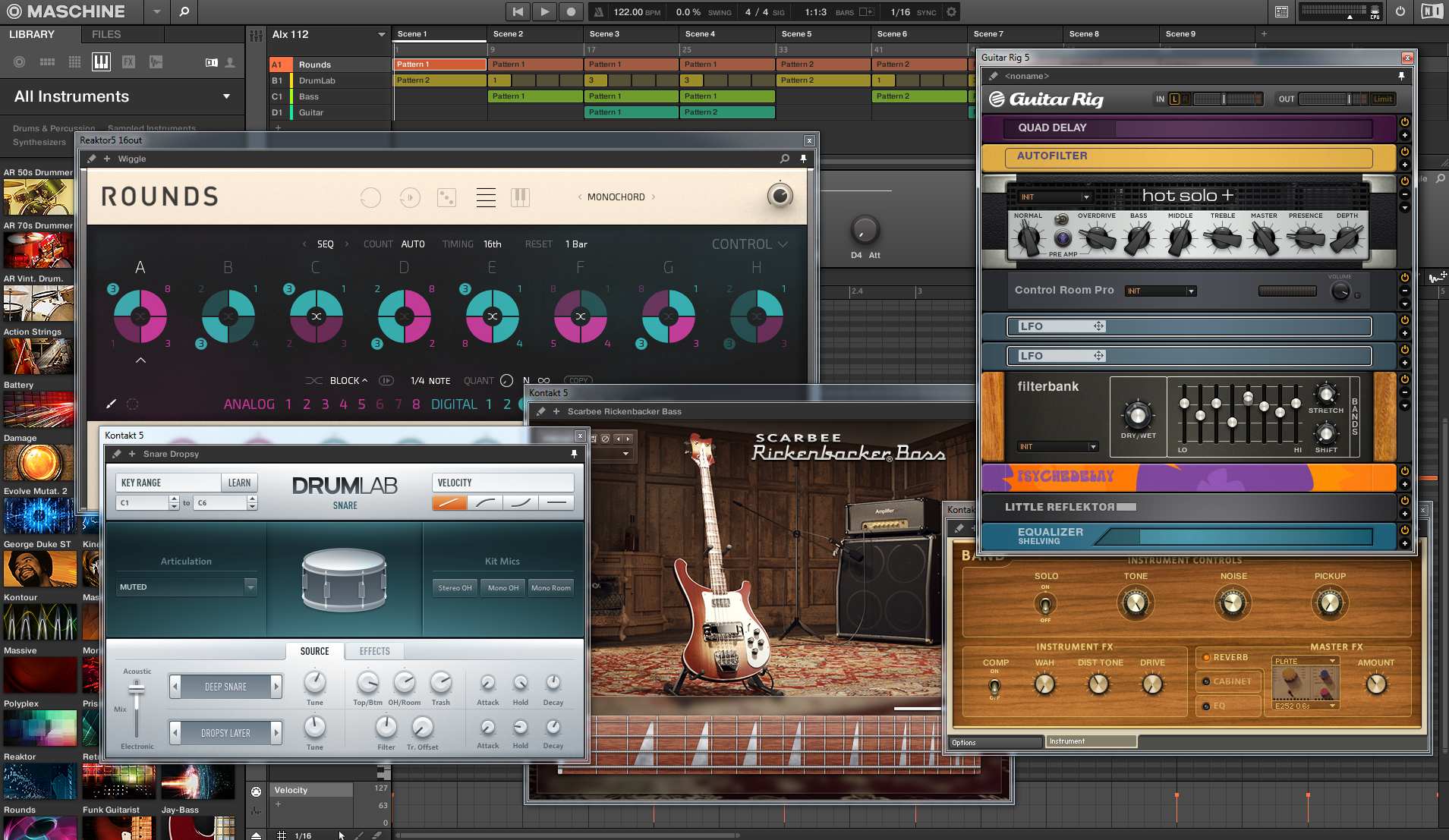The image size is (1449, 840).
Task: Open the mixer view icon beside Alx 112
Action: (x=256, y=36)
